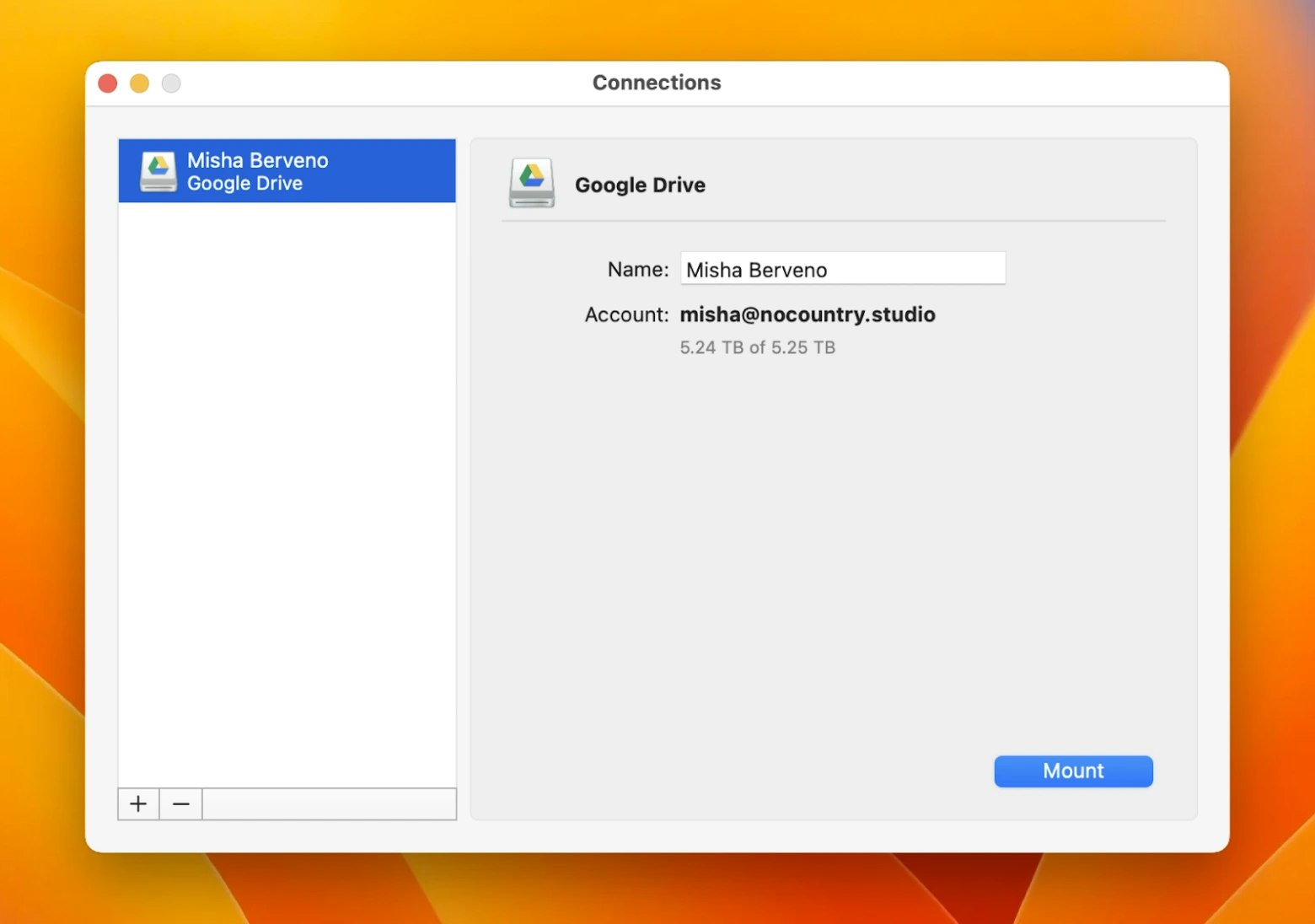
Task: Remove the selected connection with minus button
Action: (181, 804)
